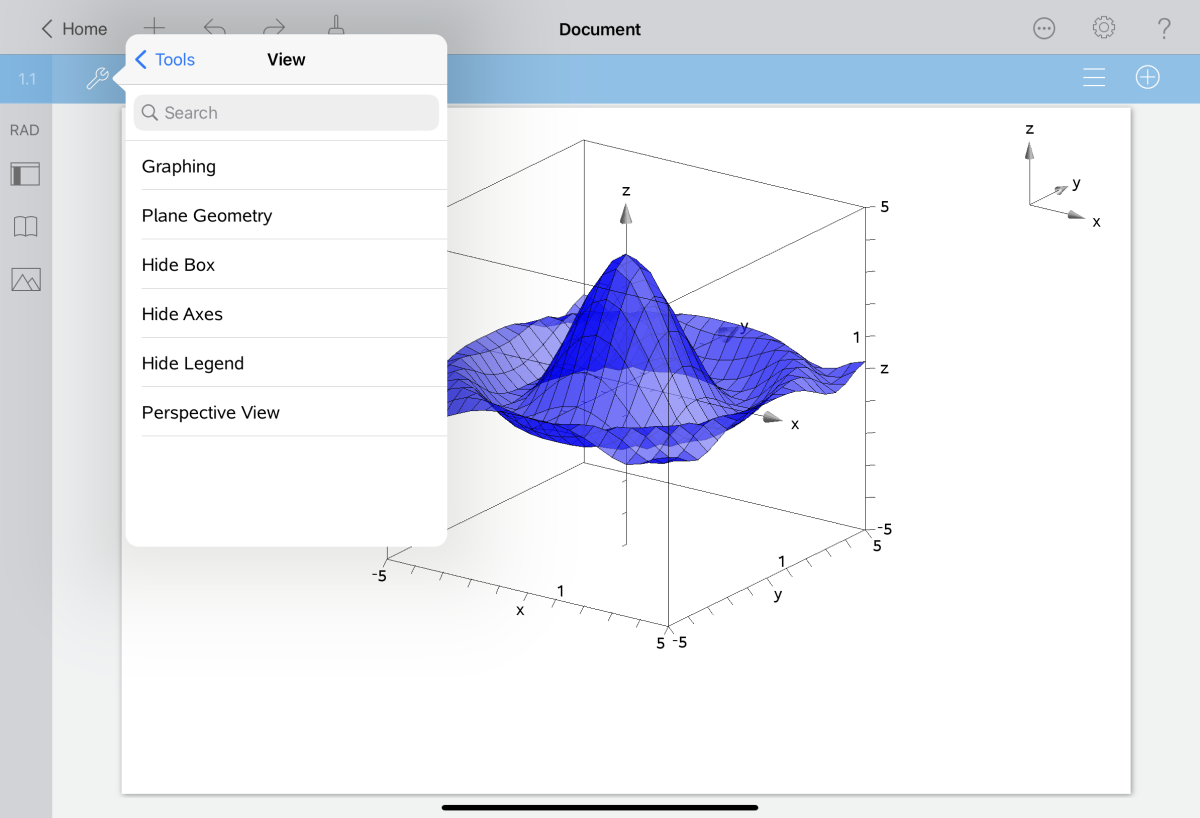Open the image icon in left sidebar

coord(25,279)
